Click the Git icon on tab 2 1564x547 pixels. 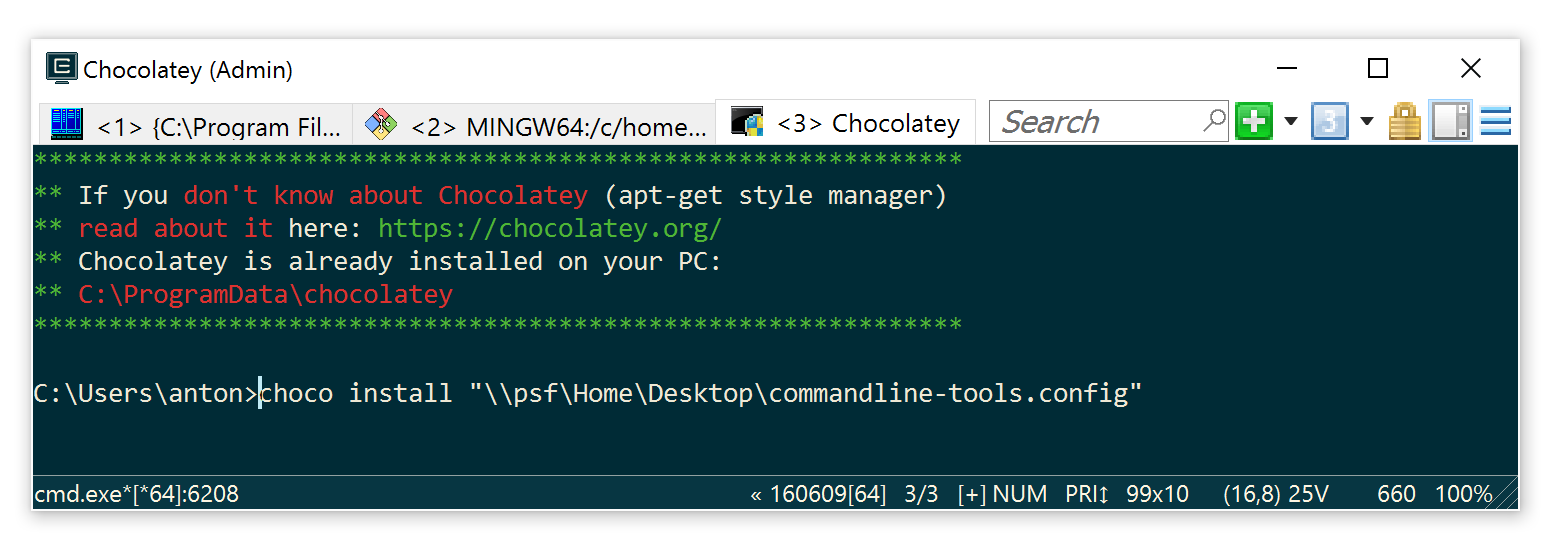tap(381, 124)
